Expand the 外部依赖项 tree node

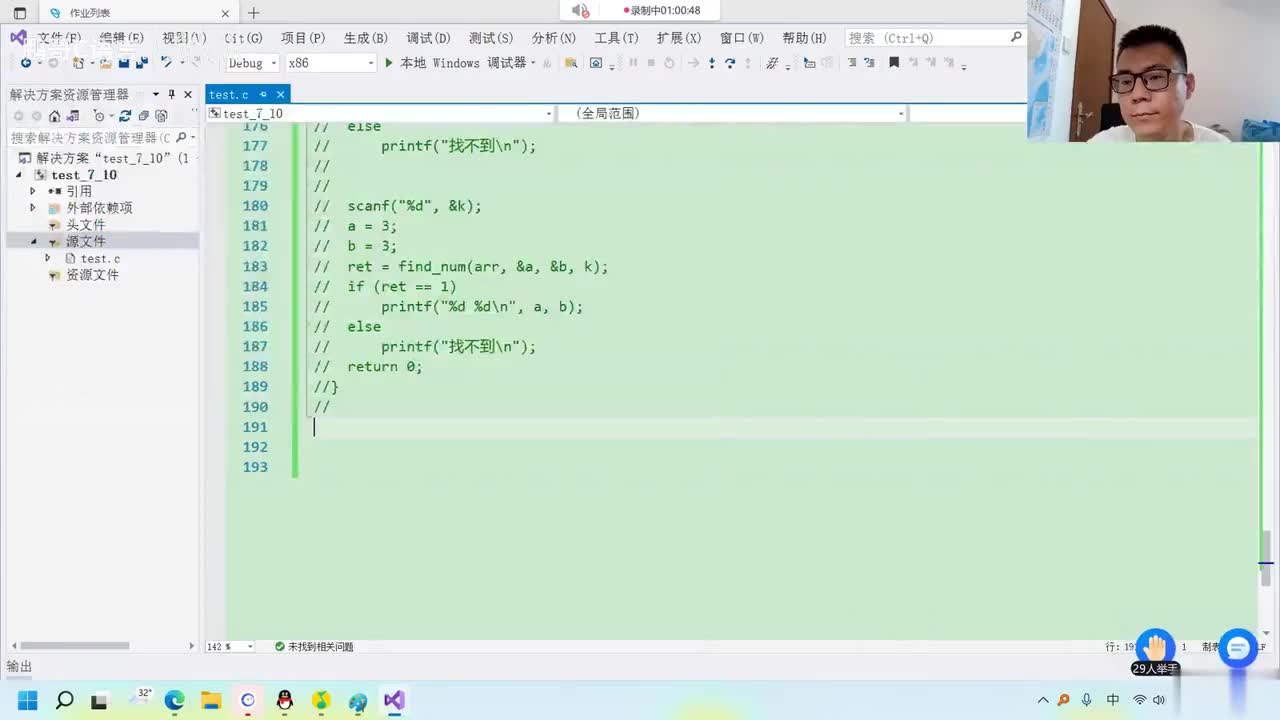tap(33, 208)
